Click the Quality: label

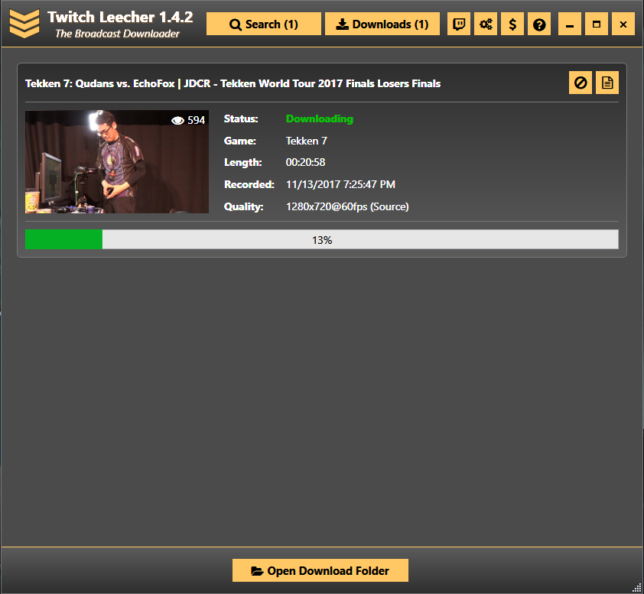(244, 207)
